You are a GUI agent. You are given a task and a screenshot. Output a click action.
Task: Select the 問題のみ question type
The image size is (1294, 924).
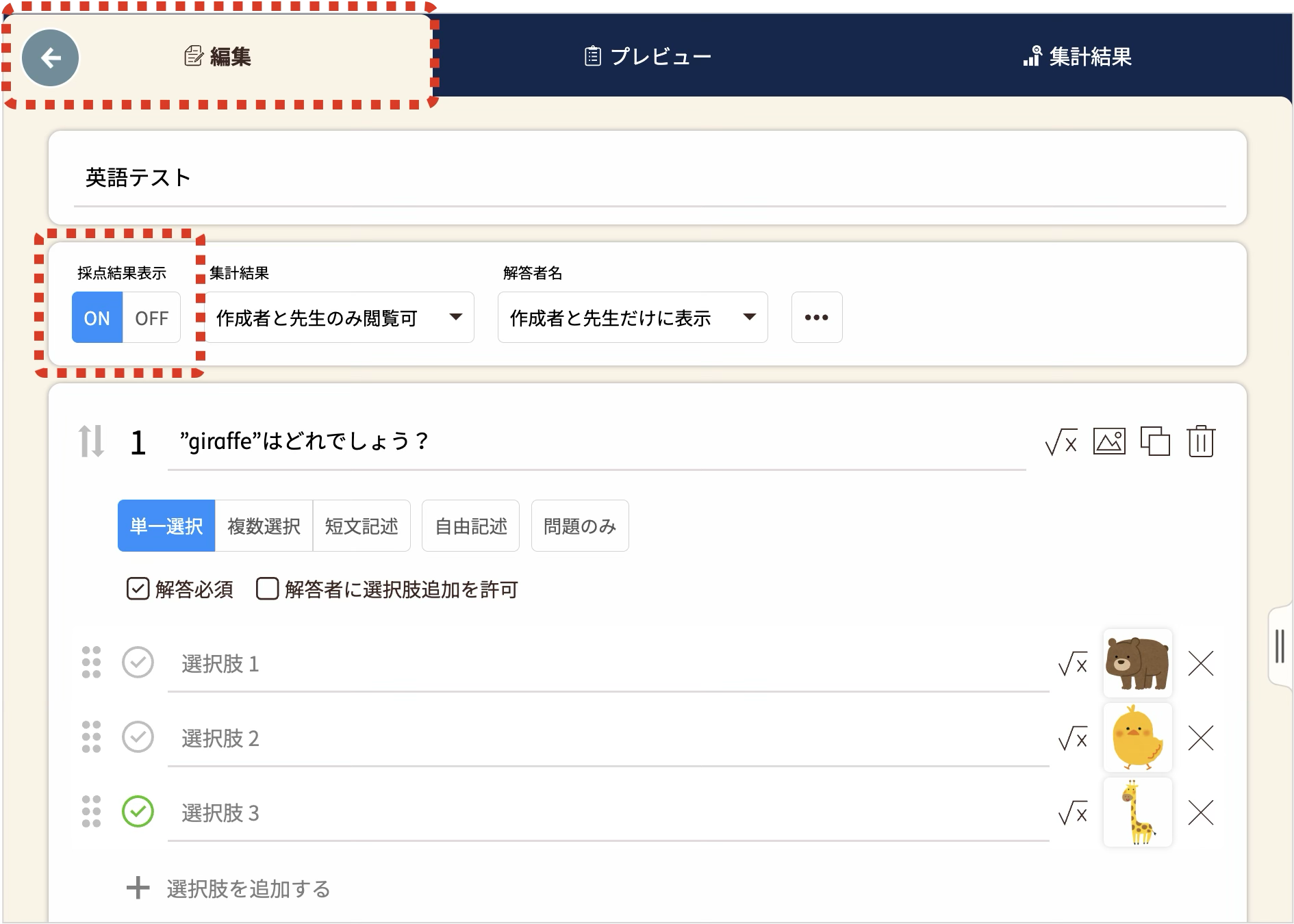(x=580, y=526)
